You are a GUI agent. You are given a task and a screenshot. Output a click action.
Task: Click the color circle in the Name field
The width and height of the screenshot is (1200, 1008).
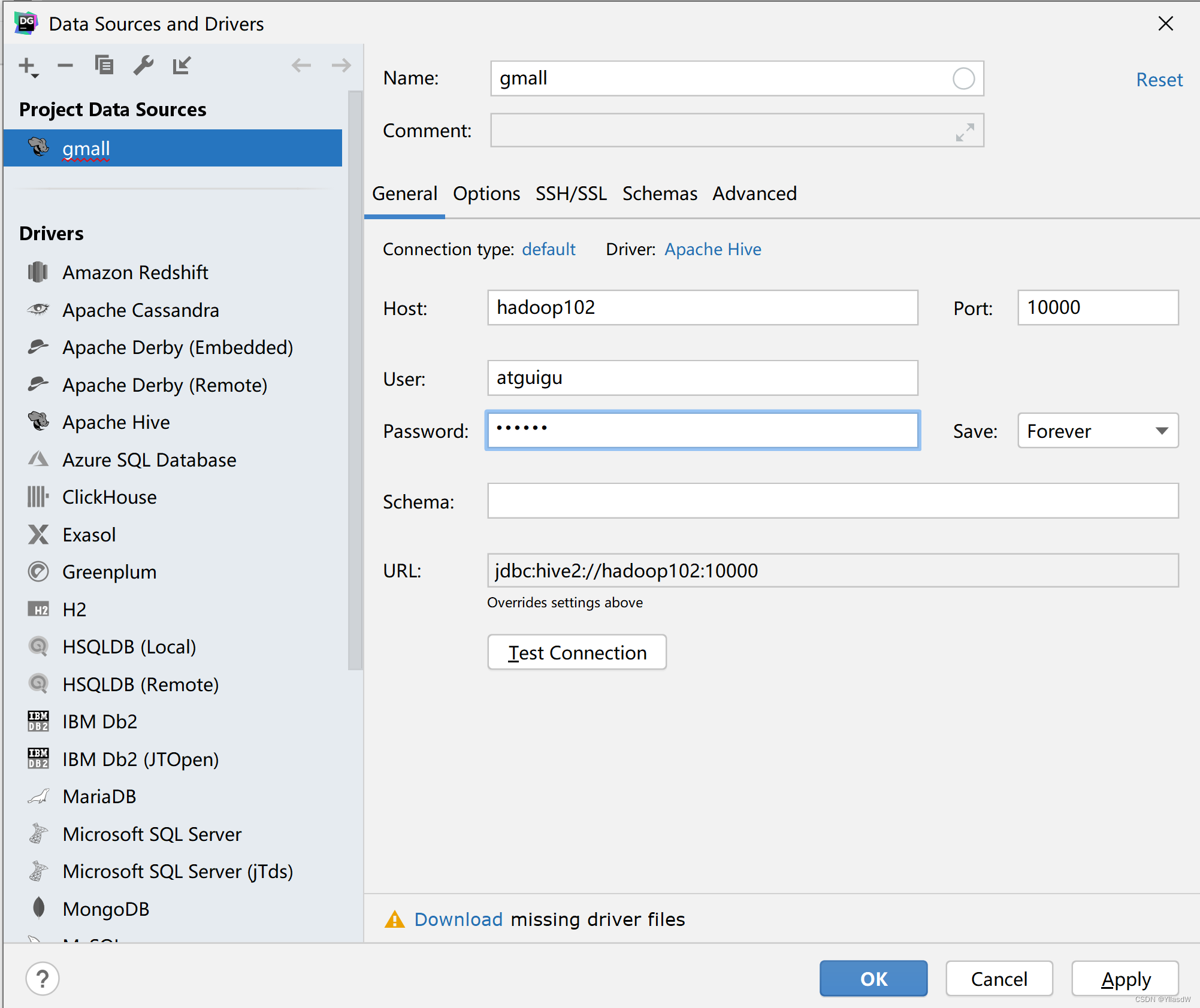[x=963, y=78]
